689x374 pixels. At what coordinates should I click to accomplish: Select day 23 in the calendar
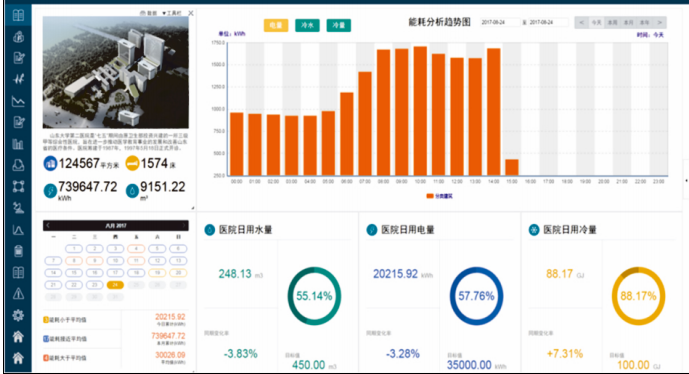pyautogui.click(x=94, y=285)
